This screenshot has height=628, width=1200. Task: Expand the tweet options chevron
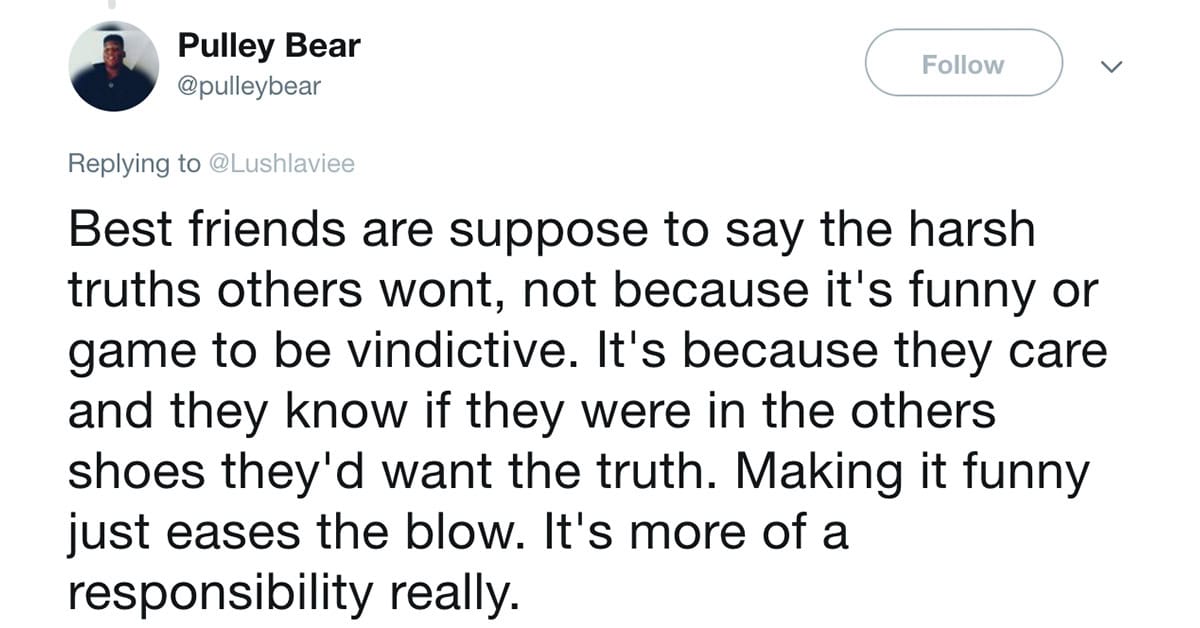[x=1109, y=66]
